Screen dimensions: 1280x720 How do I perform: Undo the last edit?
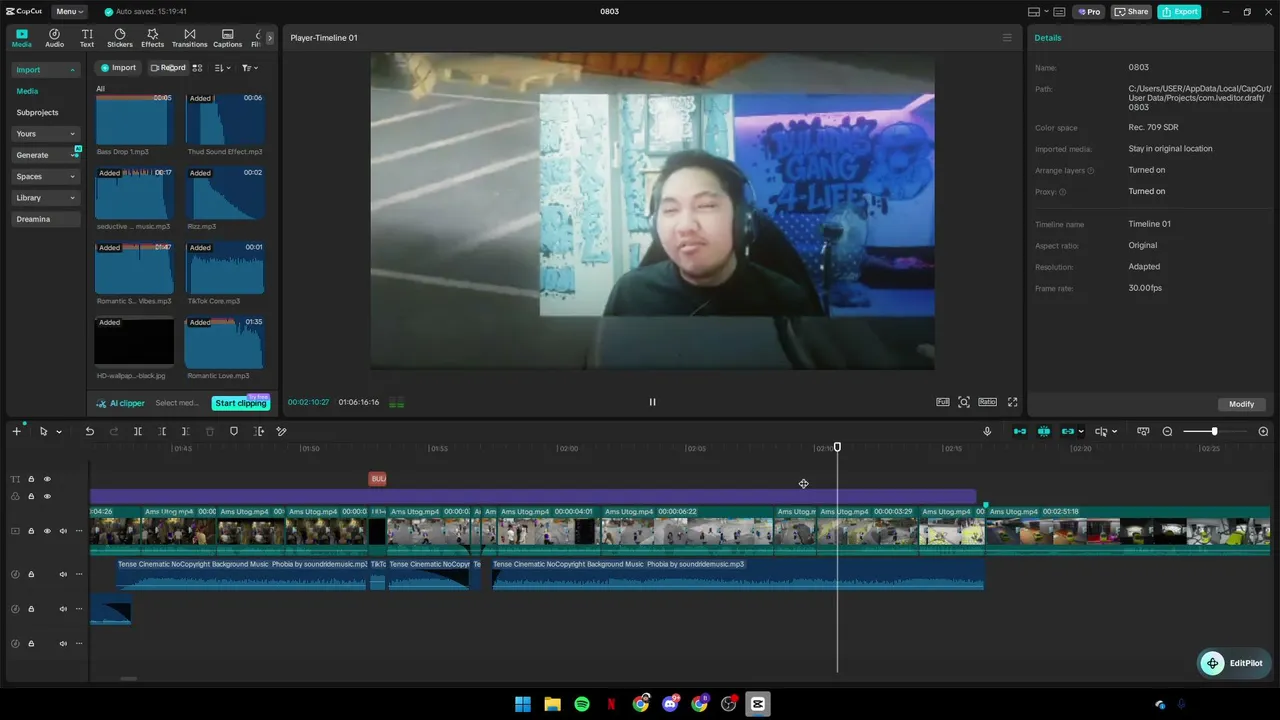coord(89,431)
